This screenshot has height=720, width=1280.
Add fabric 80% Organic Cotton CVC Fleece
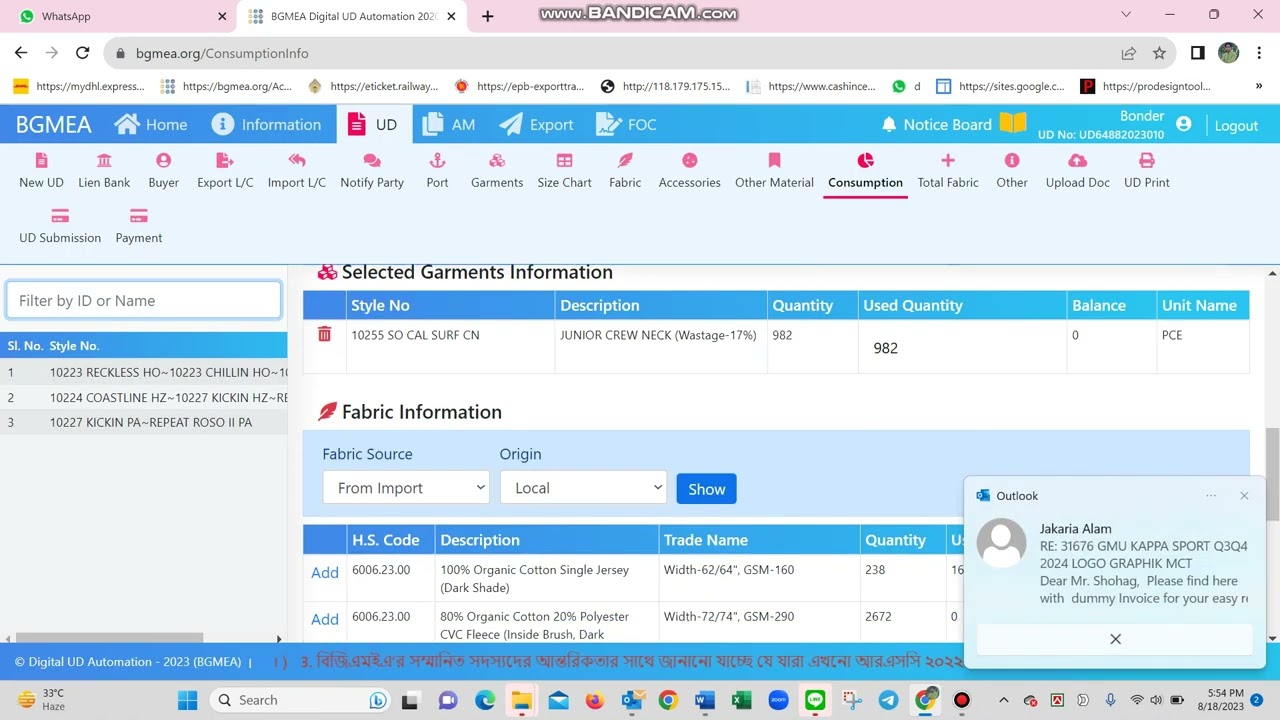pyautogui.click(x=324, y=619)
